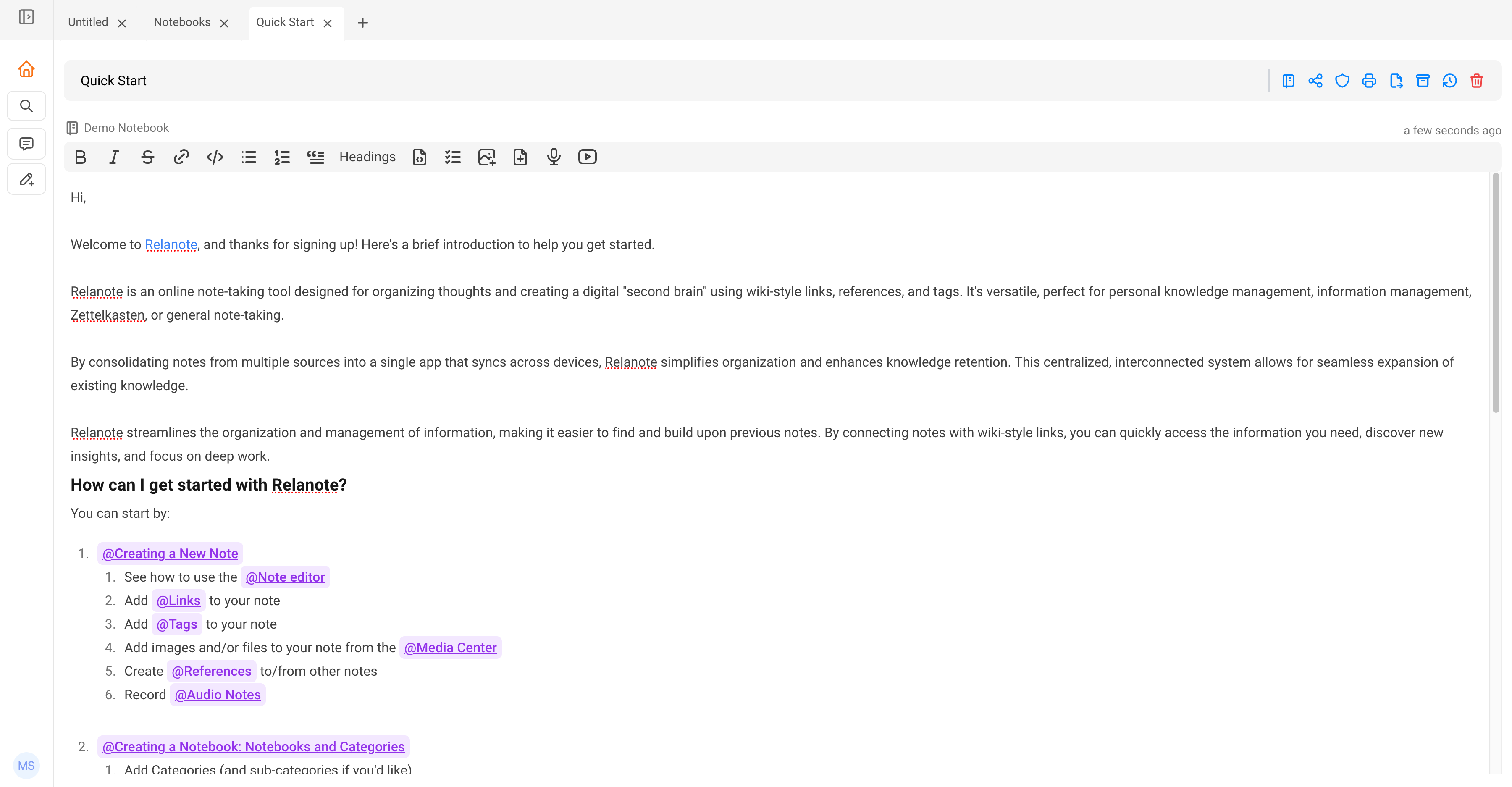
Task: Click the word Zettelkasten
Action: (x=108, y=315)
